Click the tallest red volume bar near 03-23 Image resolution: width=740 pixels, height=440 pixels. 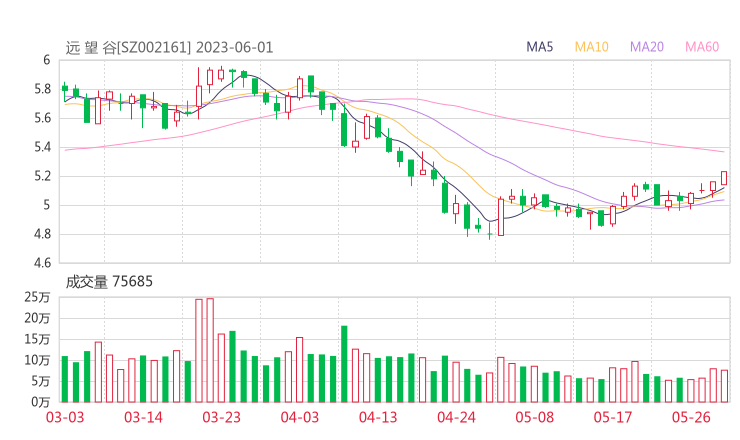pyautogui.click(x=210, y=350)
